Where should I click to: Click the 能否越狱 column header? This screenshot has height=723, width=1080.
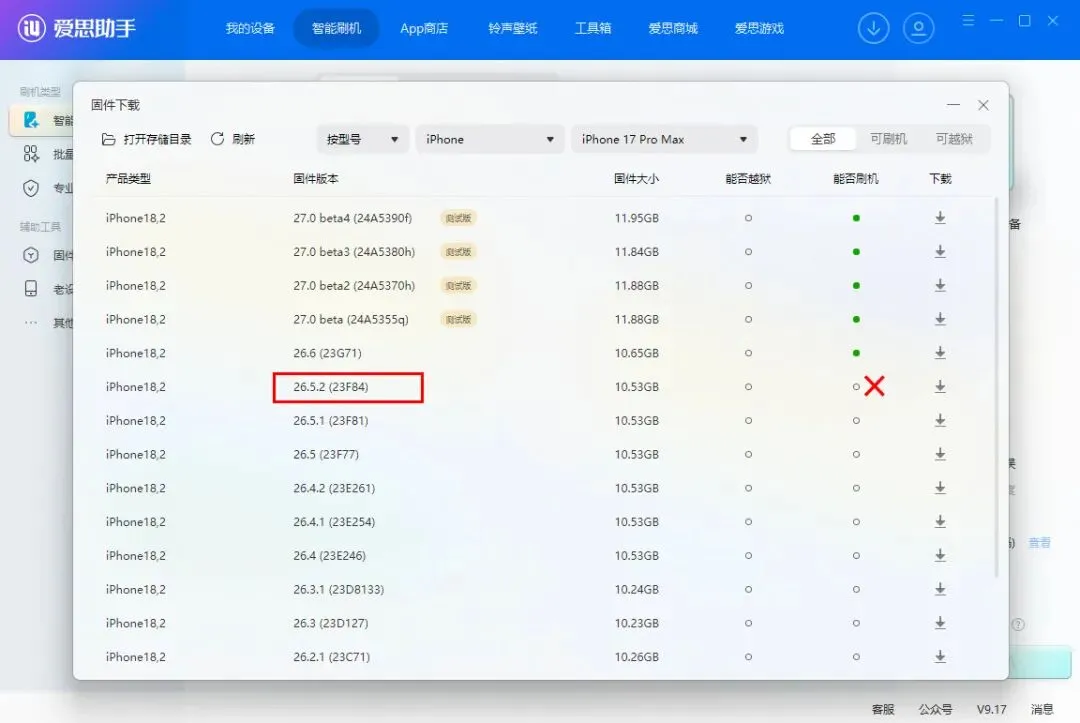pos(748,178)
